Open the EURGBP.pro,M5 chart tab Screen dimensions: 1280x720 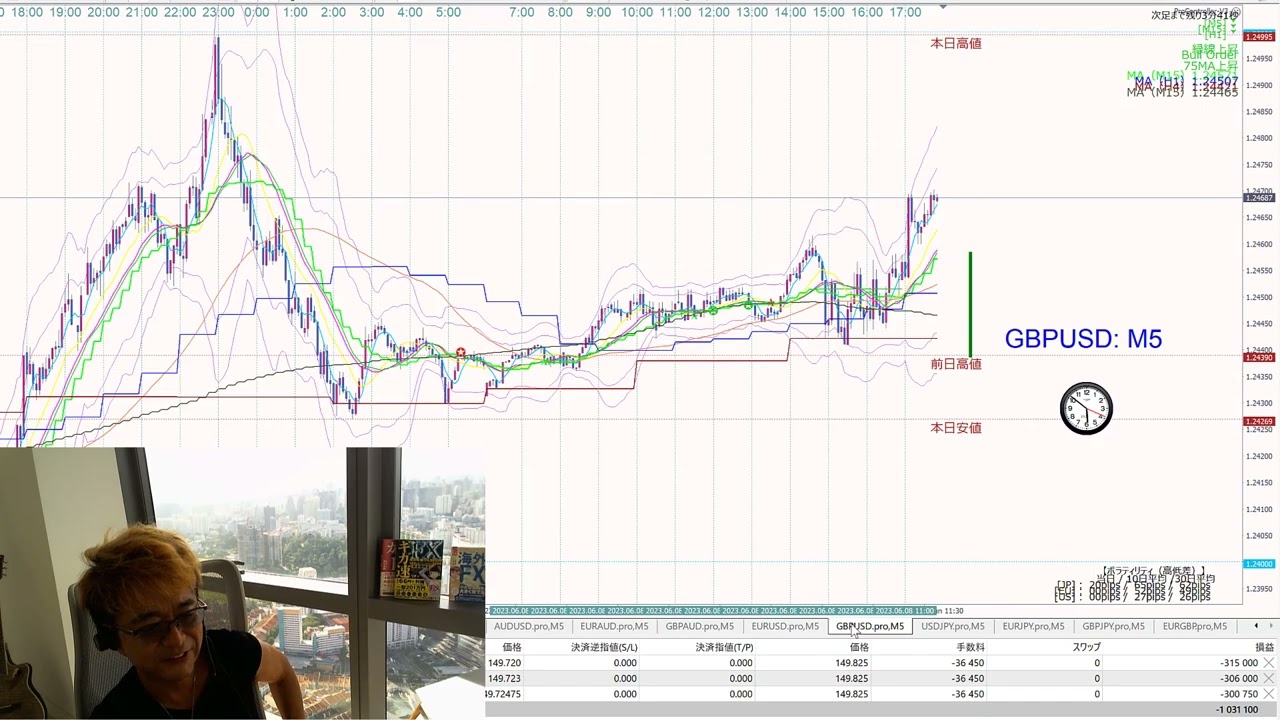(x=1194, y=627)
